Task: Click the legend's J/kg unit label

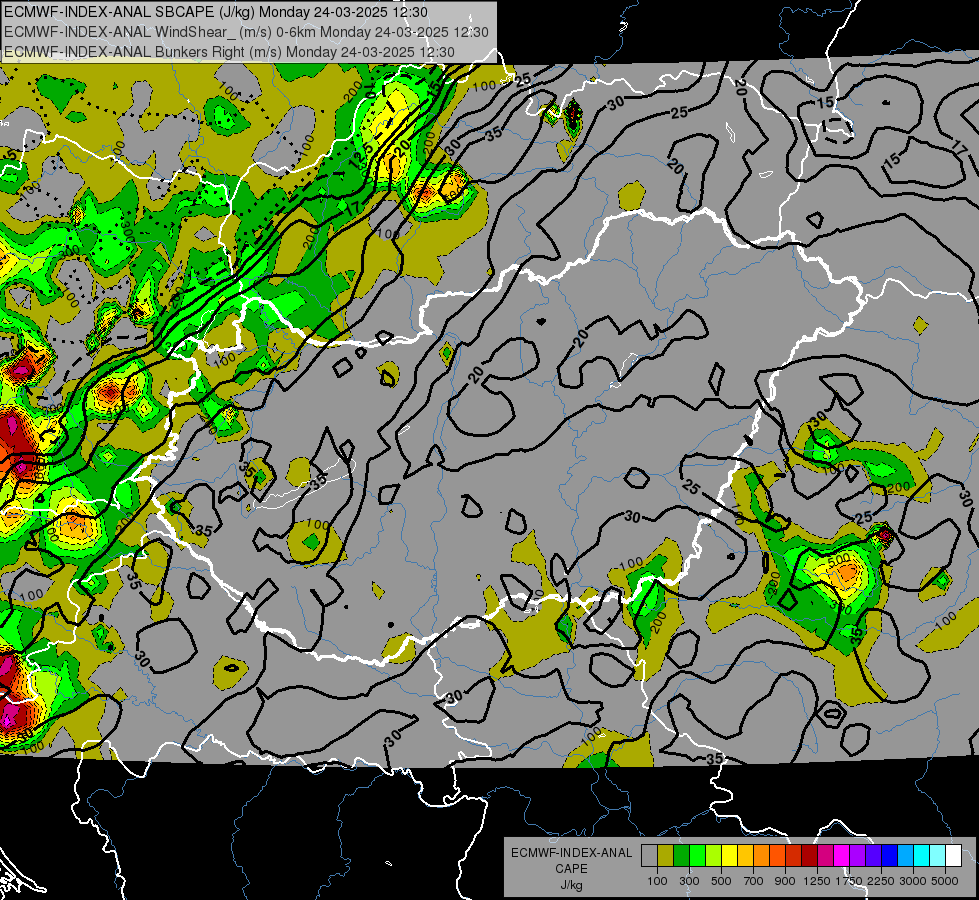Action: click(x=571, y=885)
